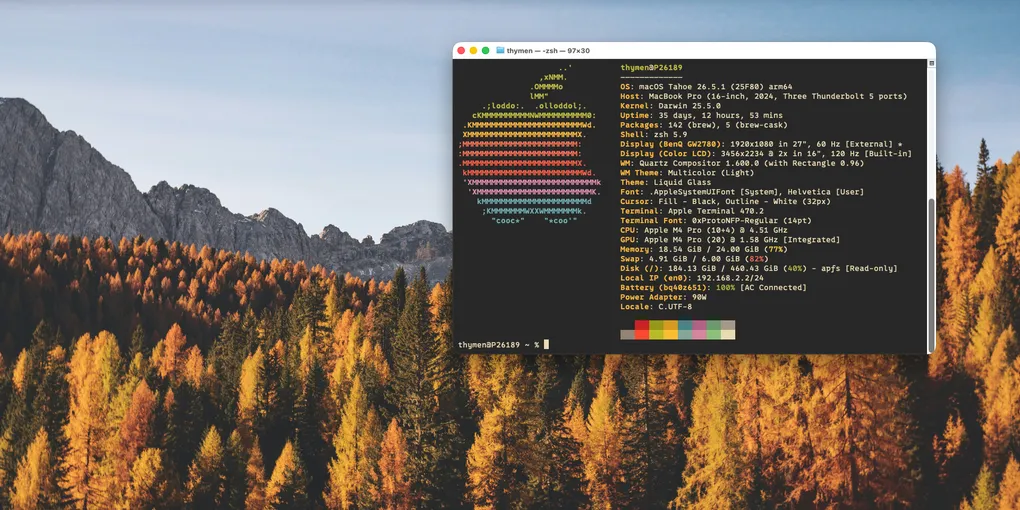Image resolution: width=1020 pixels, height=510 pixels.
Task: Click the "Swap: 4.91 GiB" line
Action: tap(694, 258)
